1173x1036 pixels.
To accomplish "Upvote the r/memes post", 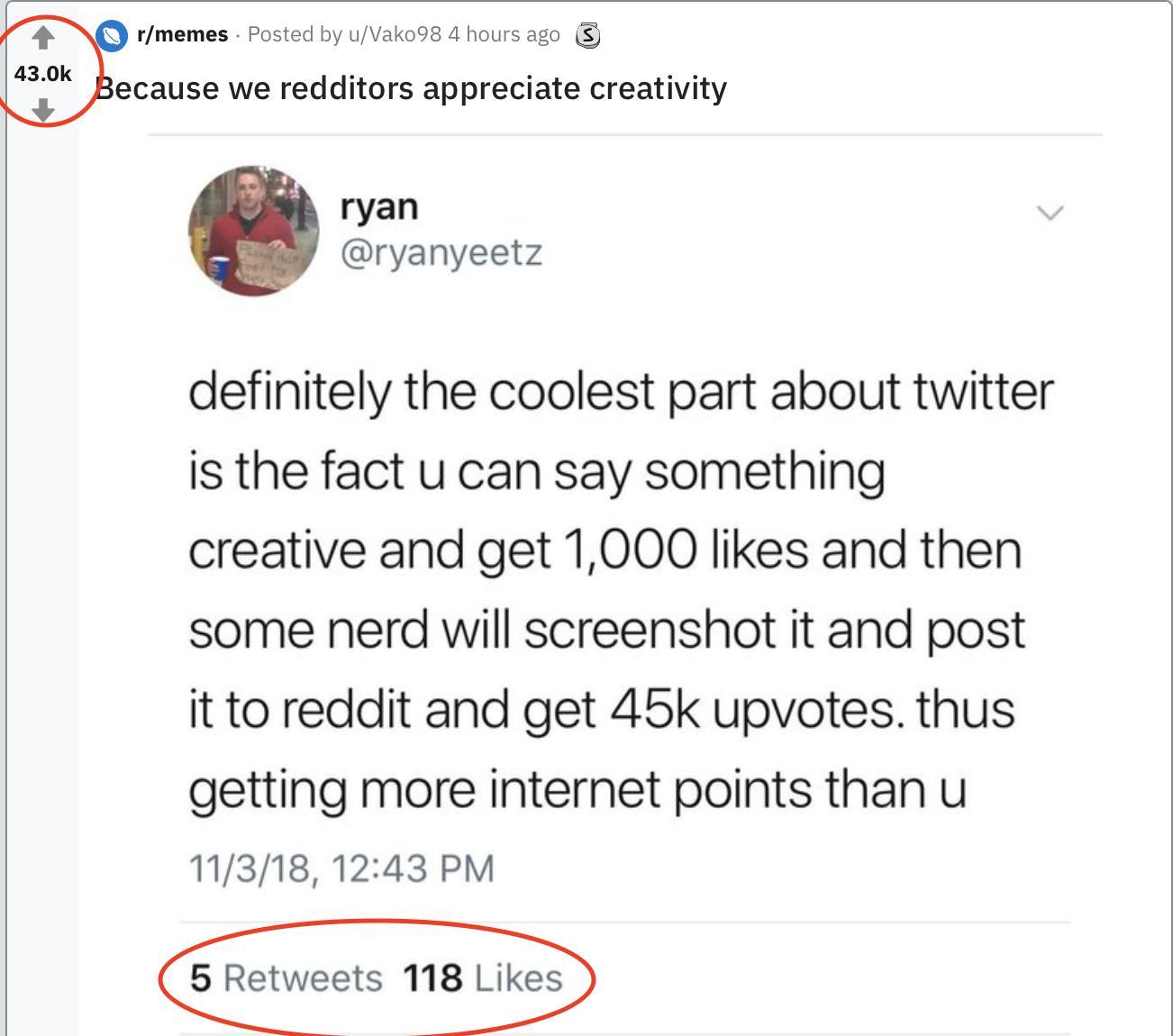I will pyautogui.click(x=43, y=37).
